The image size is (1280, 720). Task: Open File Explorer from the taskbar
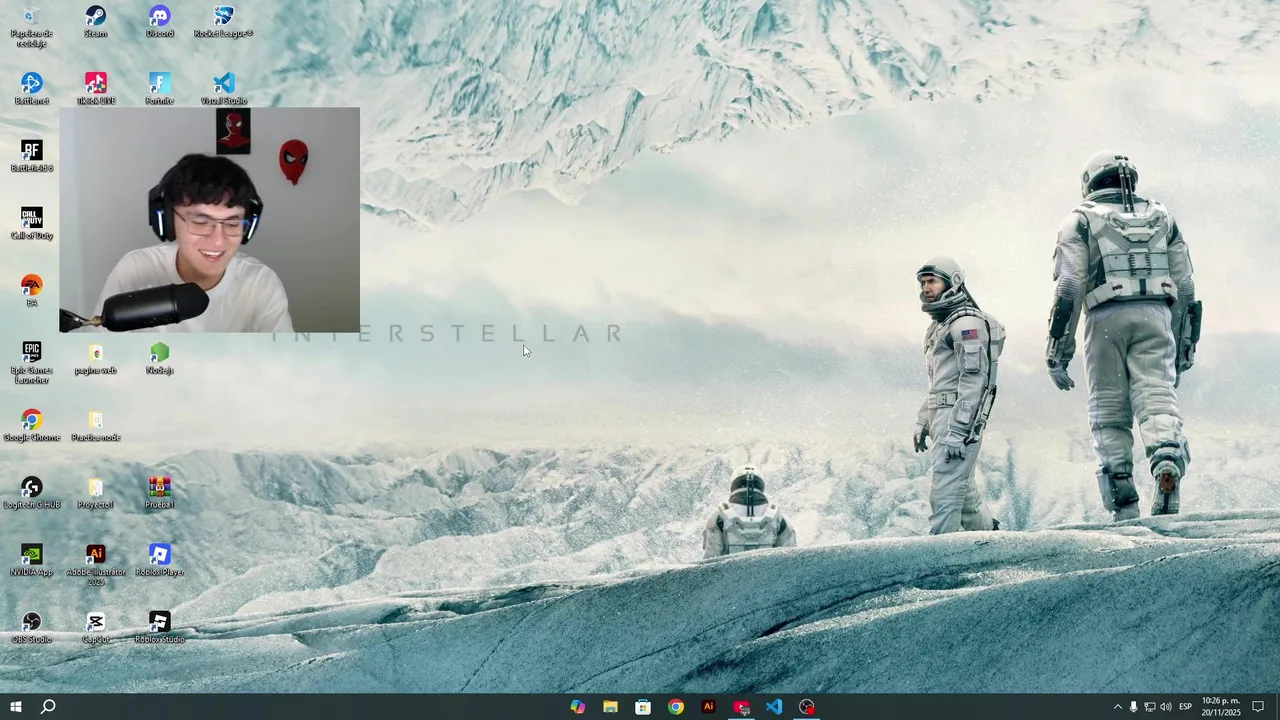point(610,707)
